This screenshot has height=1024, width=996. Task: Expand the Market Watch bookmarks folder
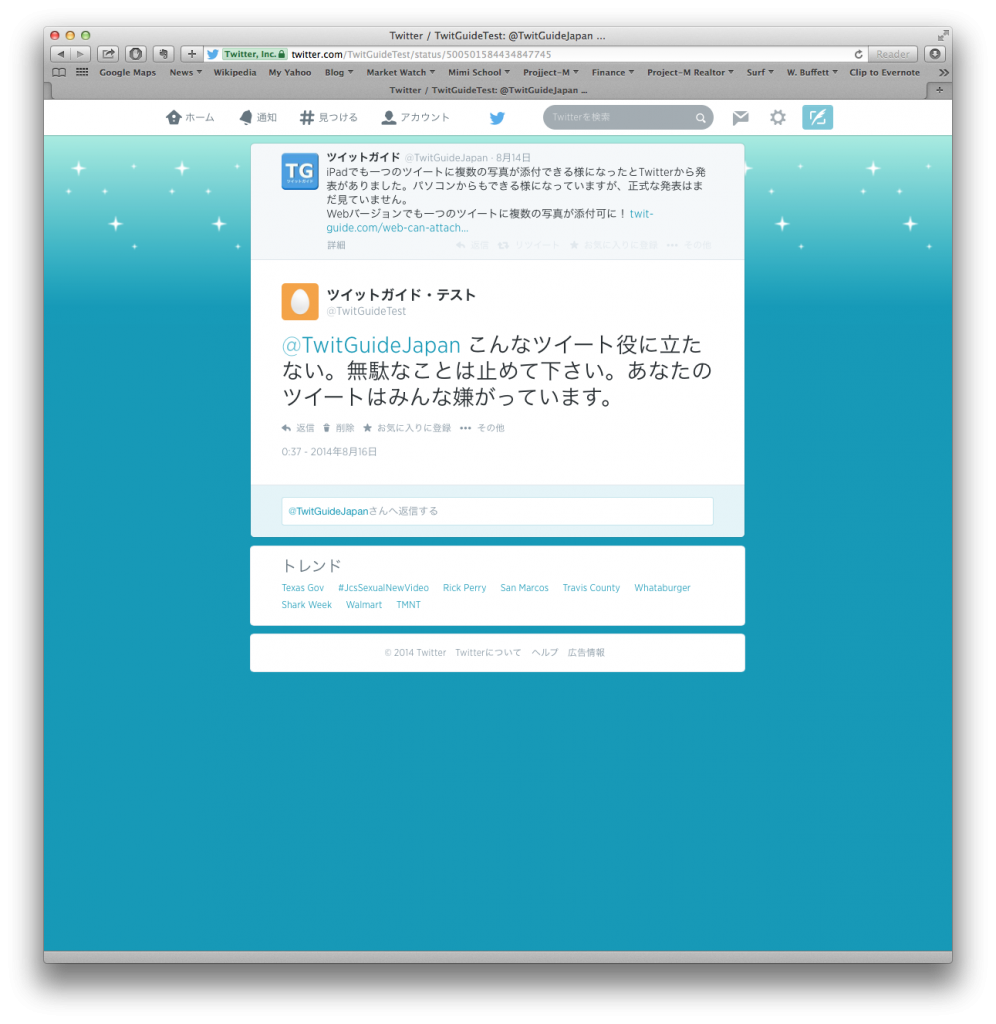(400, 72)
